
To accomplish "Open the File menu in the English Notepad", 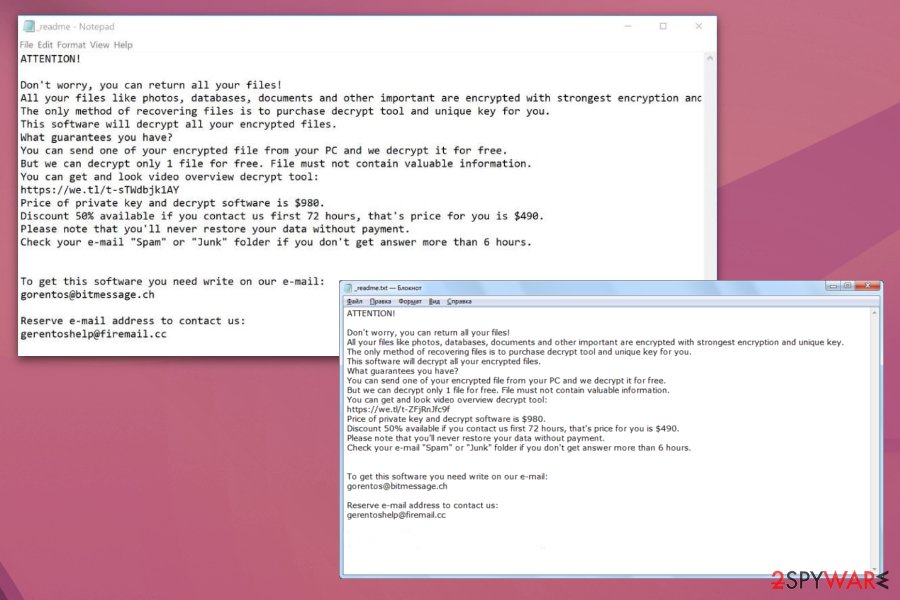I will click(x=26, y=45).
